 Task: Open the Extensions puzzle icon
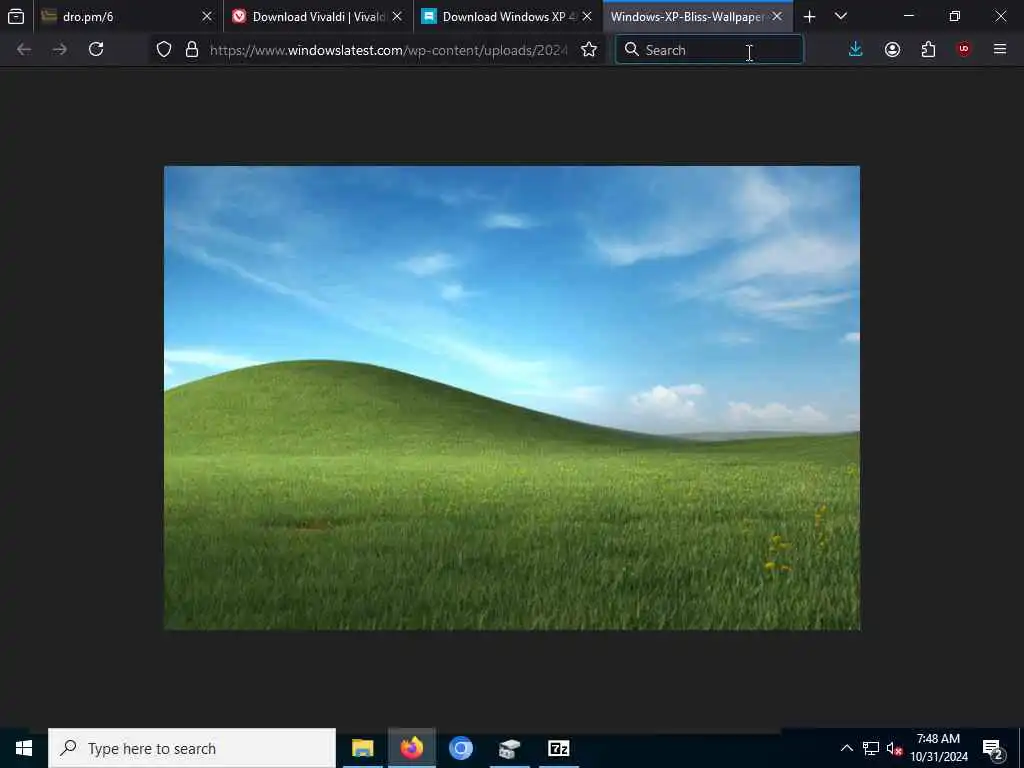click(928, 50)
